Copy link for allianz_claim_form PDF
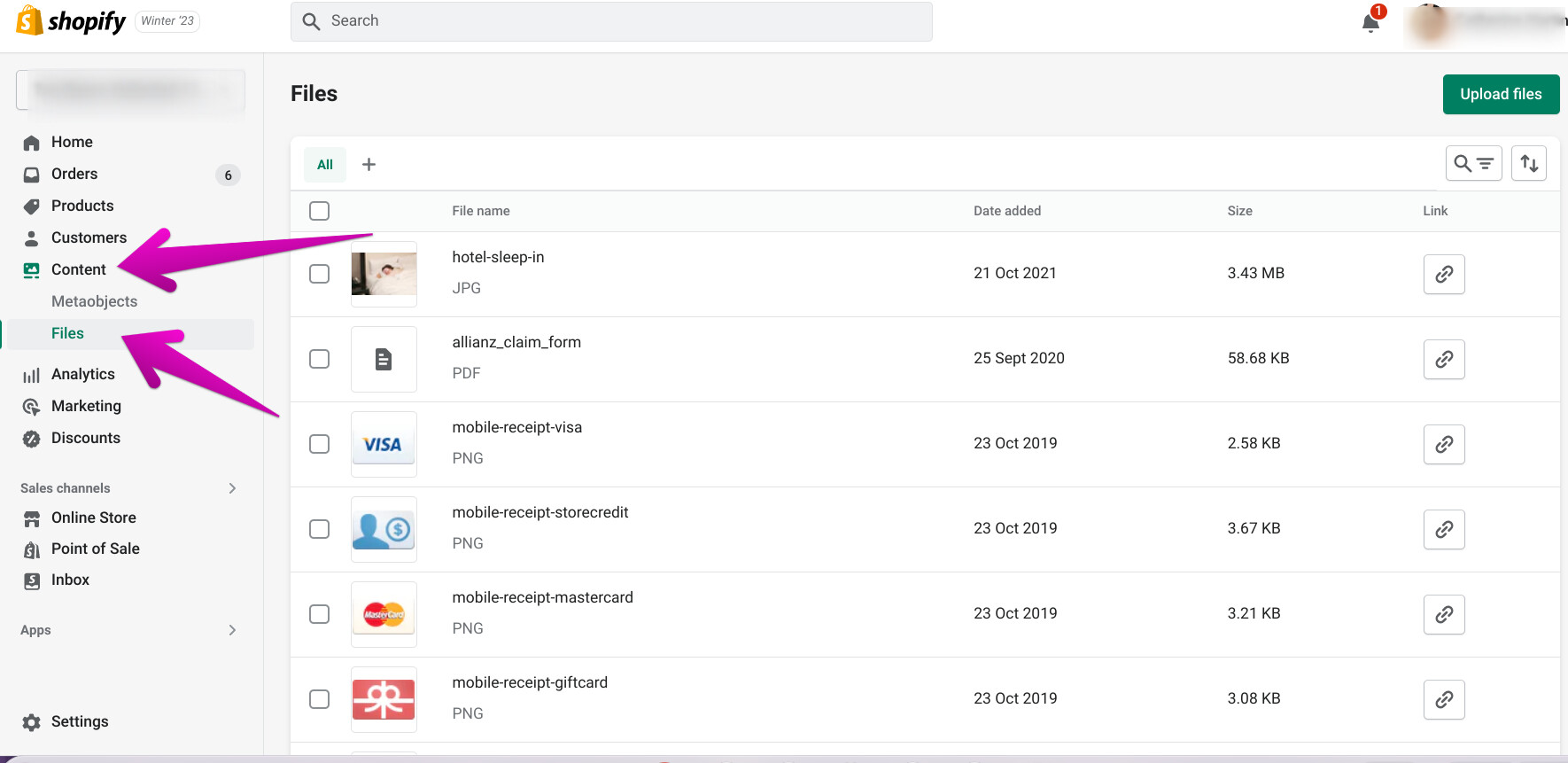Viewport: 1568px width, 763px height. click(1444, 359)
